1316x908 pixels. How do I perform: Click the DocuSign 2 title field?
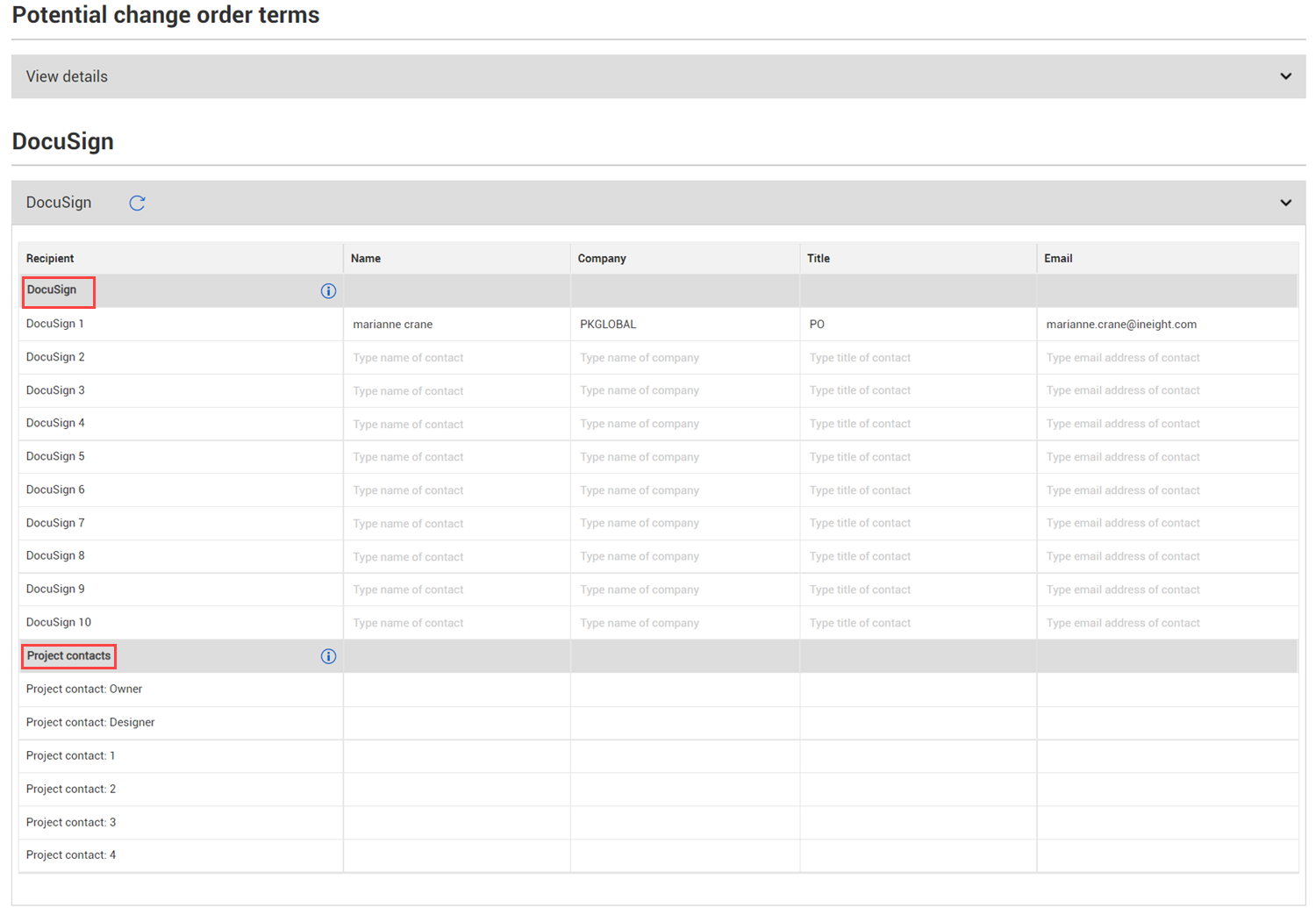coord(919,358)
